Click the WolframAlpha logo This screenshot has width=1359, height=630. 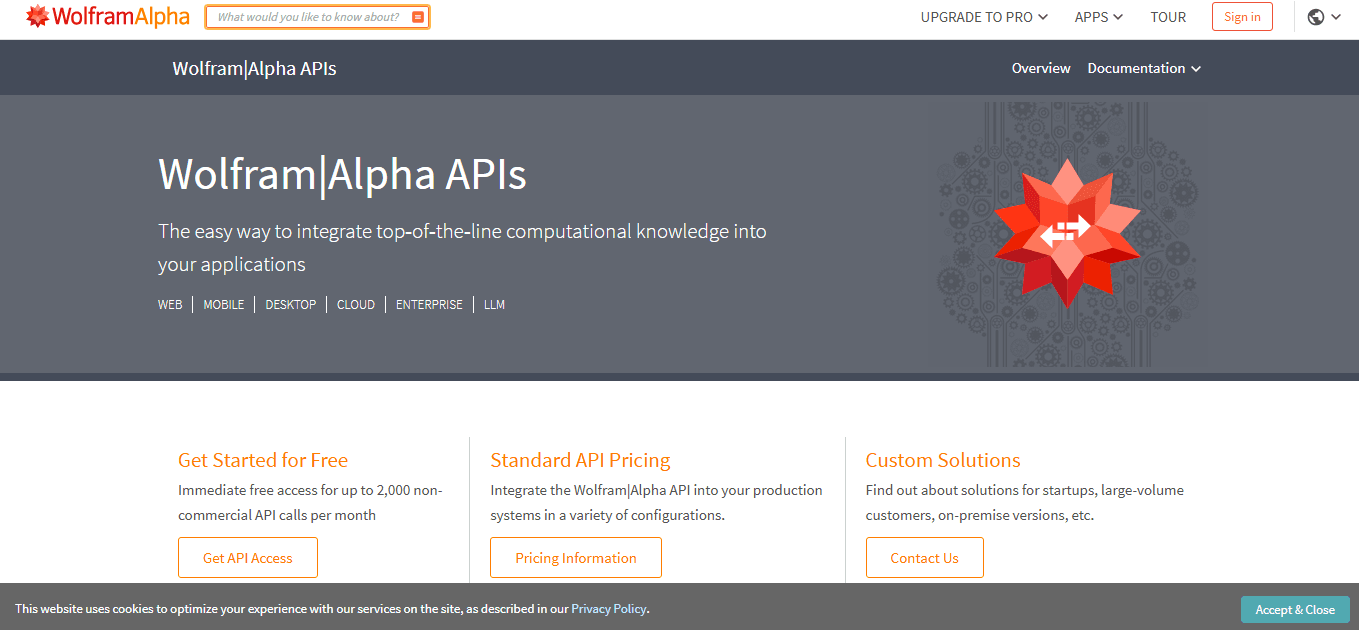click(x=107, y=16)
